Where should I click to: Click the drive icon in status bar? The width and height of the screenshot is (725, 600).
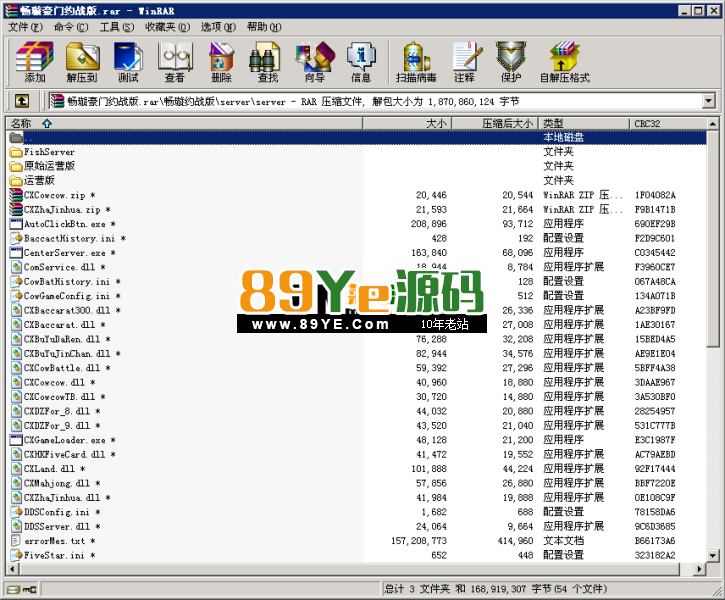(14, 589)
